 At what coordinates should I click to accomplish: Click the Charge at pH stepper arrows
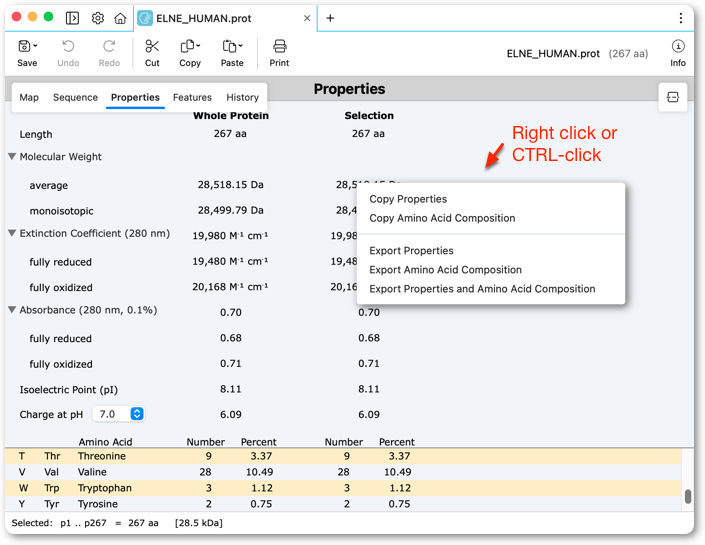(137, 414)
